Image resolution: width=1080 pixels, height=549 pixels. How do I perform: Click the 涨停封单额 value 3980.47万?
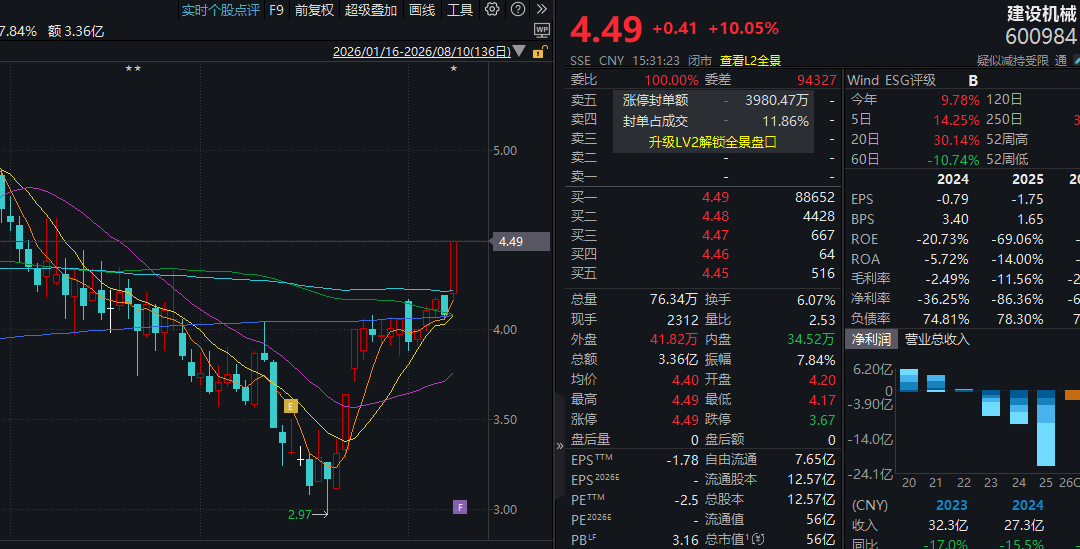tap(776, 101)
